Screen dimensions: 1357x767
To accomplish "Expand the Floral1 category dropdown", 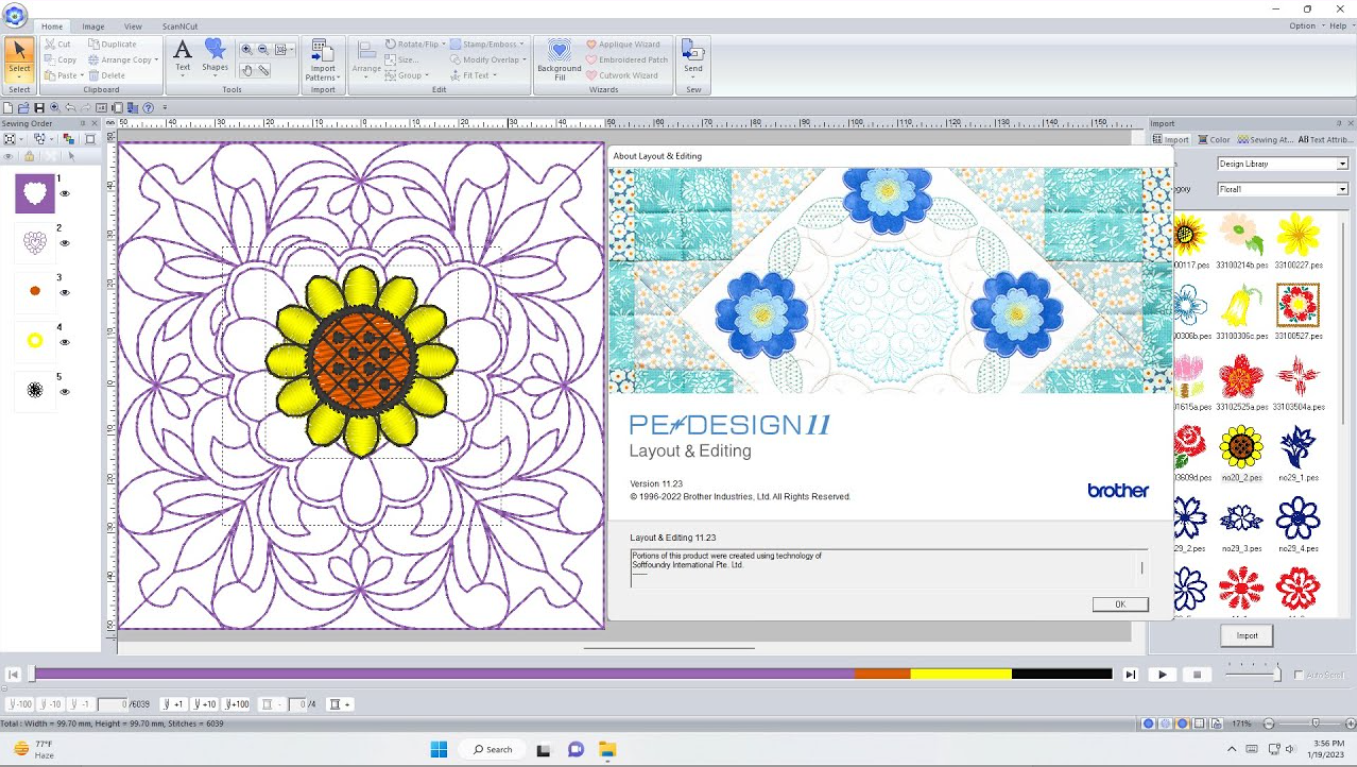I will point(1342,189).
